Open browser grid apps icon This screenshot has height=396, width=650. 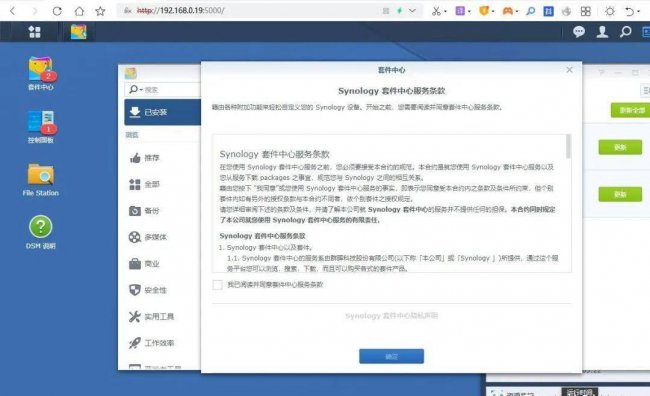tap(585, 11)
